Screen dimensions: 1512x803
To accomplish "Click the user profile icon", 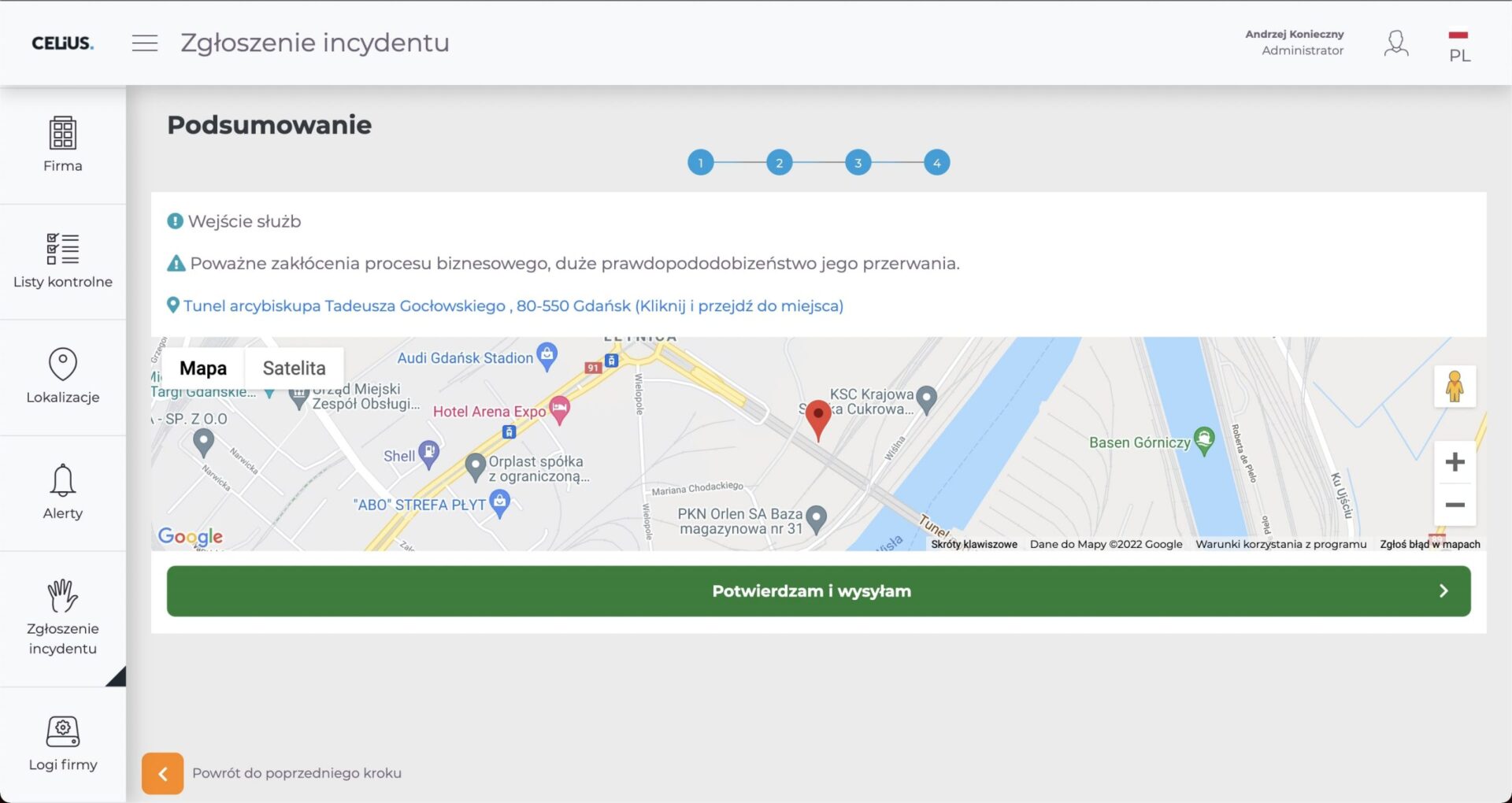I will (1395, 43).
